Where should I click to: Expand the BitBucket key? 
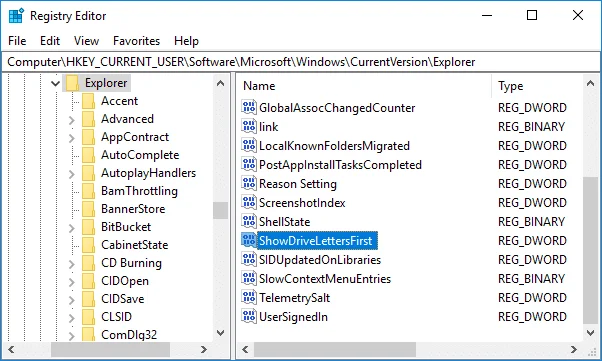[x=71, y=228]
